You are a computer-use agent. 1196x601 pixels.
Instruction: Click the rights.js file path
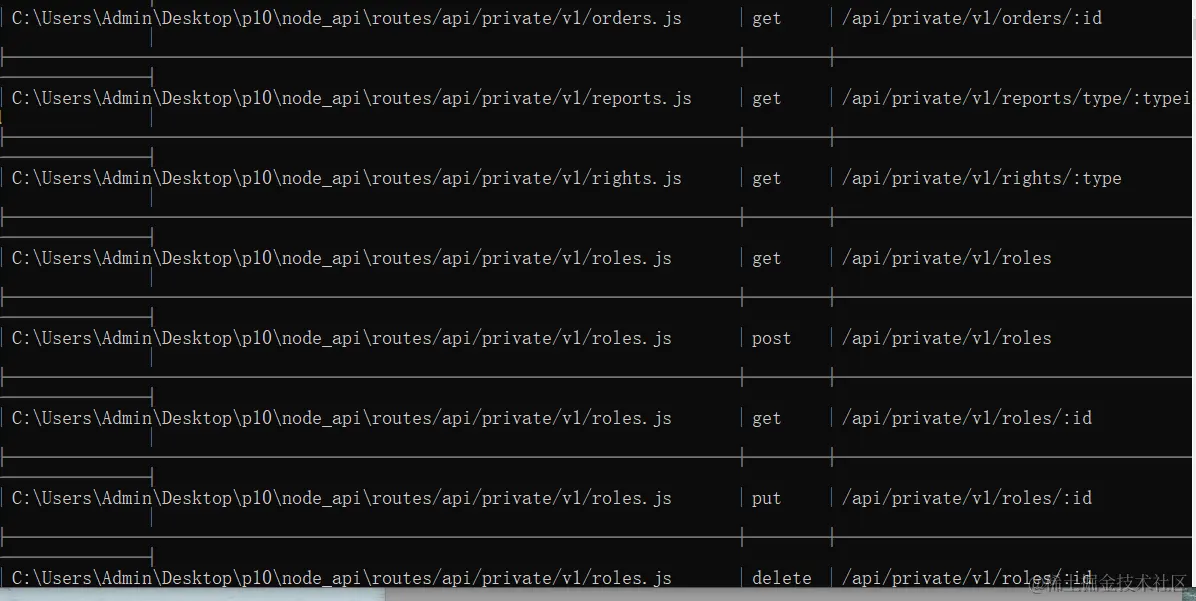347,178
